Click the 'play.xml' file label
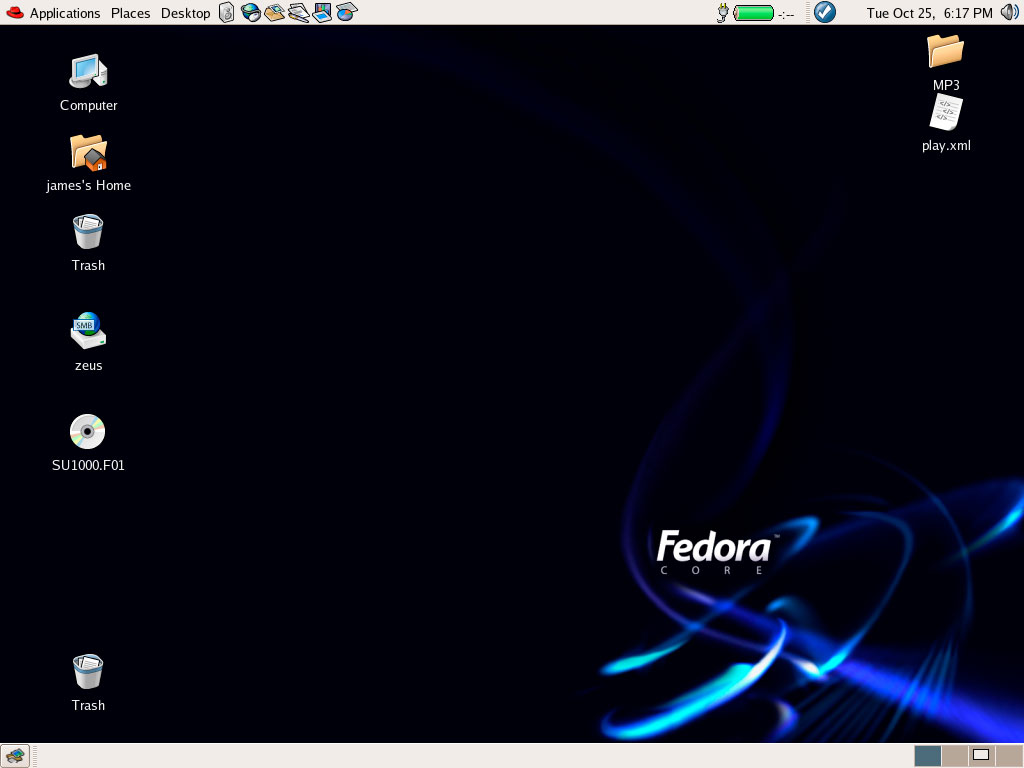The height and width of the screenshot is (768, 1024). [x=946, y=146]
